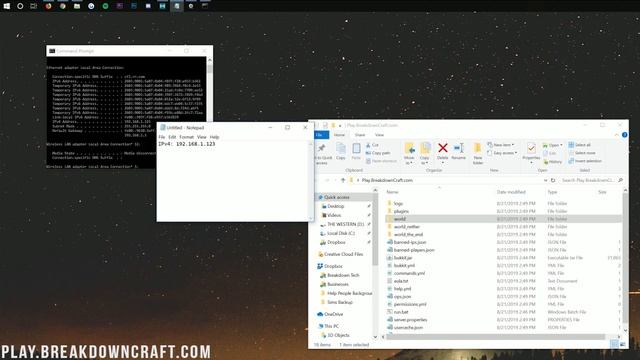This screenshot has width=640, height=360.
Task: Switch to the Share ribbon tab
Action: [360, 135]
